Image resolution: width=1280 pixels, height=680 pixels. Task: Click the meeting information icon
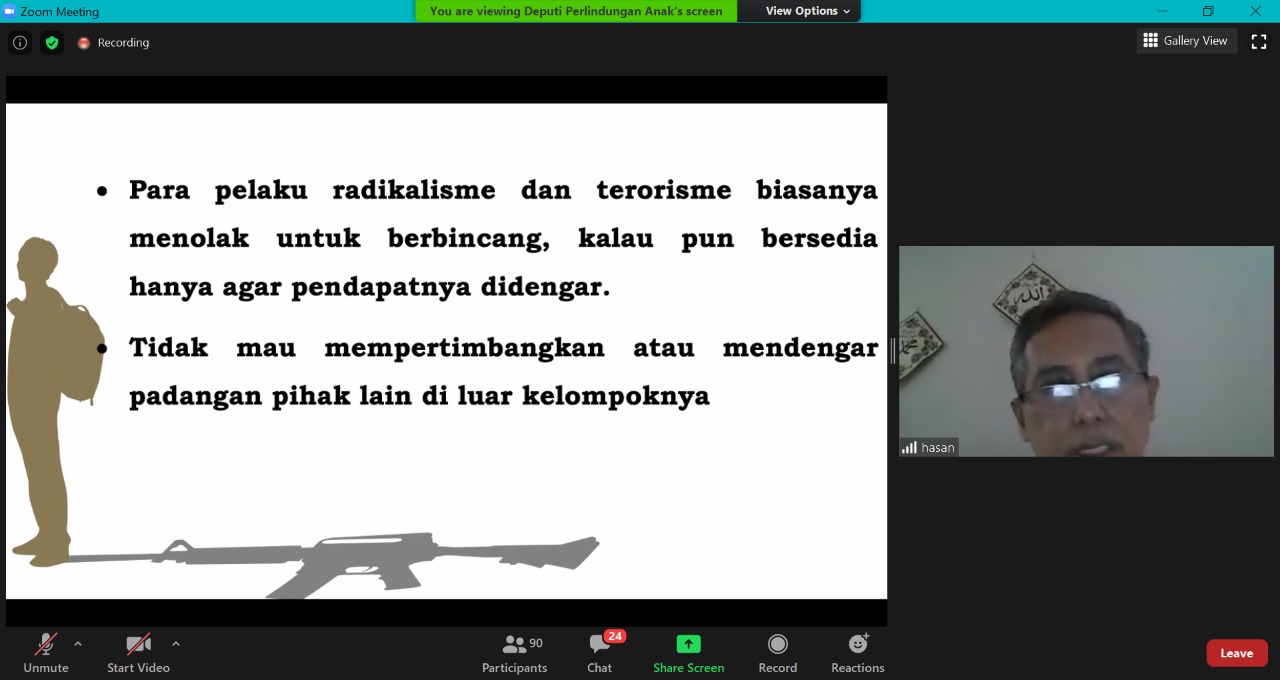20,43
